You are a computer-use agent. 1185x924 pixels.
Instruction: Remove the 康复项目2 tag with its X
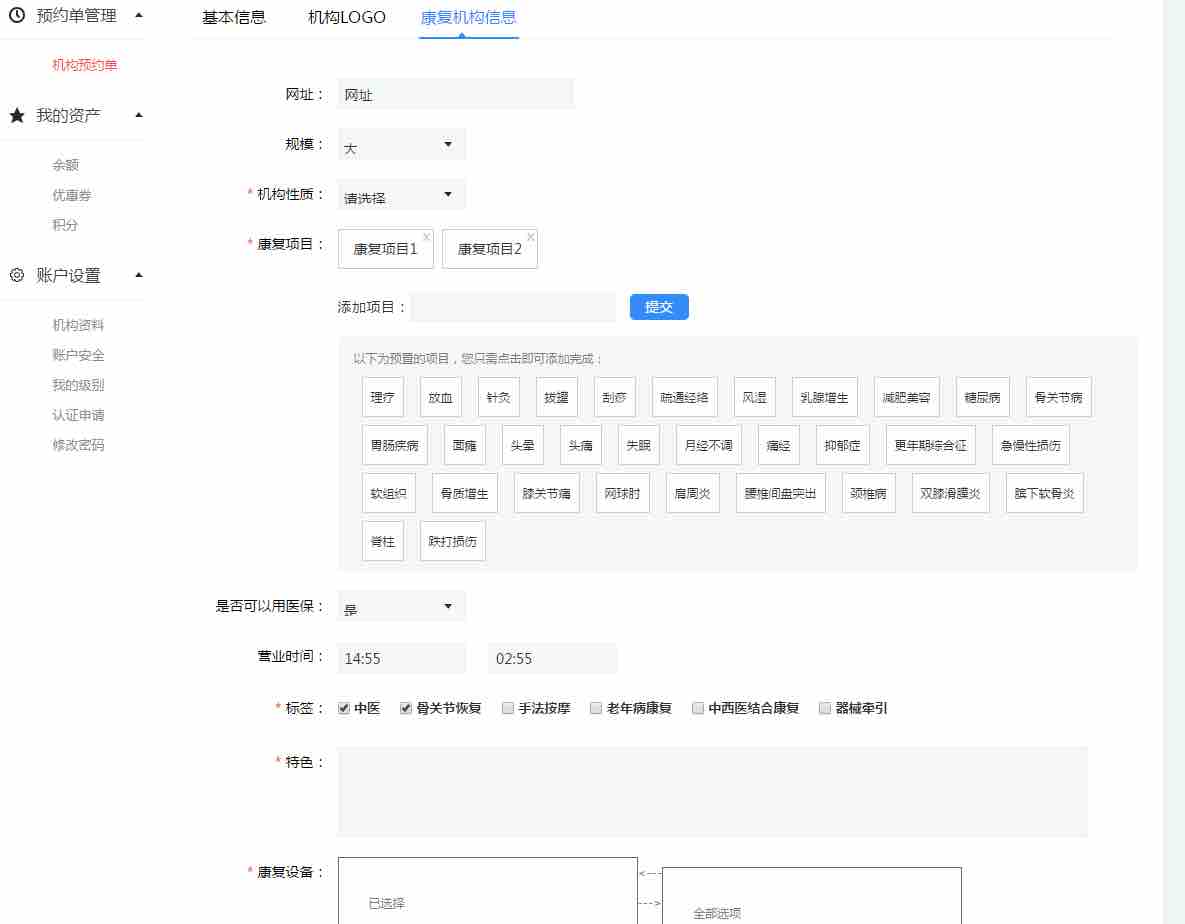tap(530, 237)
